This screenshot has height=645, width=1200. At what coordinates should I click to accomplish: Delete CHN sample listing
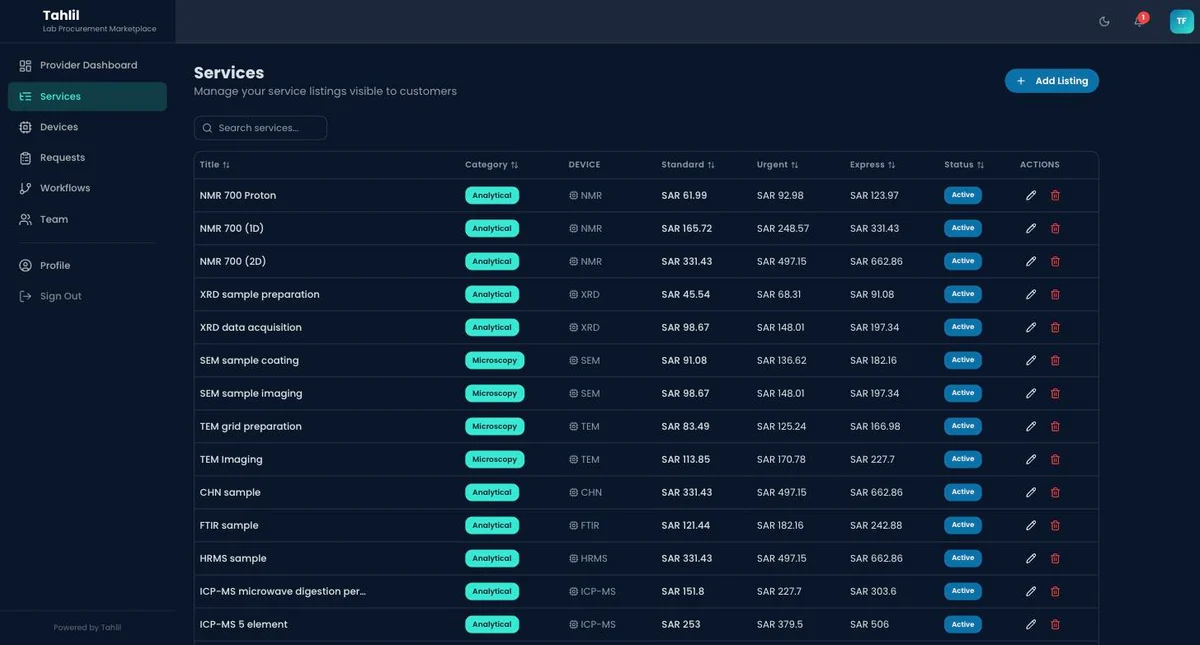point(1055,492)
